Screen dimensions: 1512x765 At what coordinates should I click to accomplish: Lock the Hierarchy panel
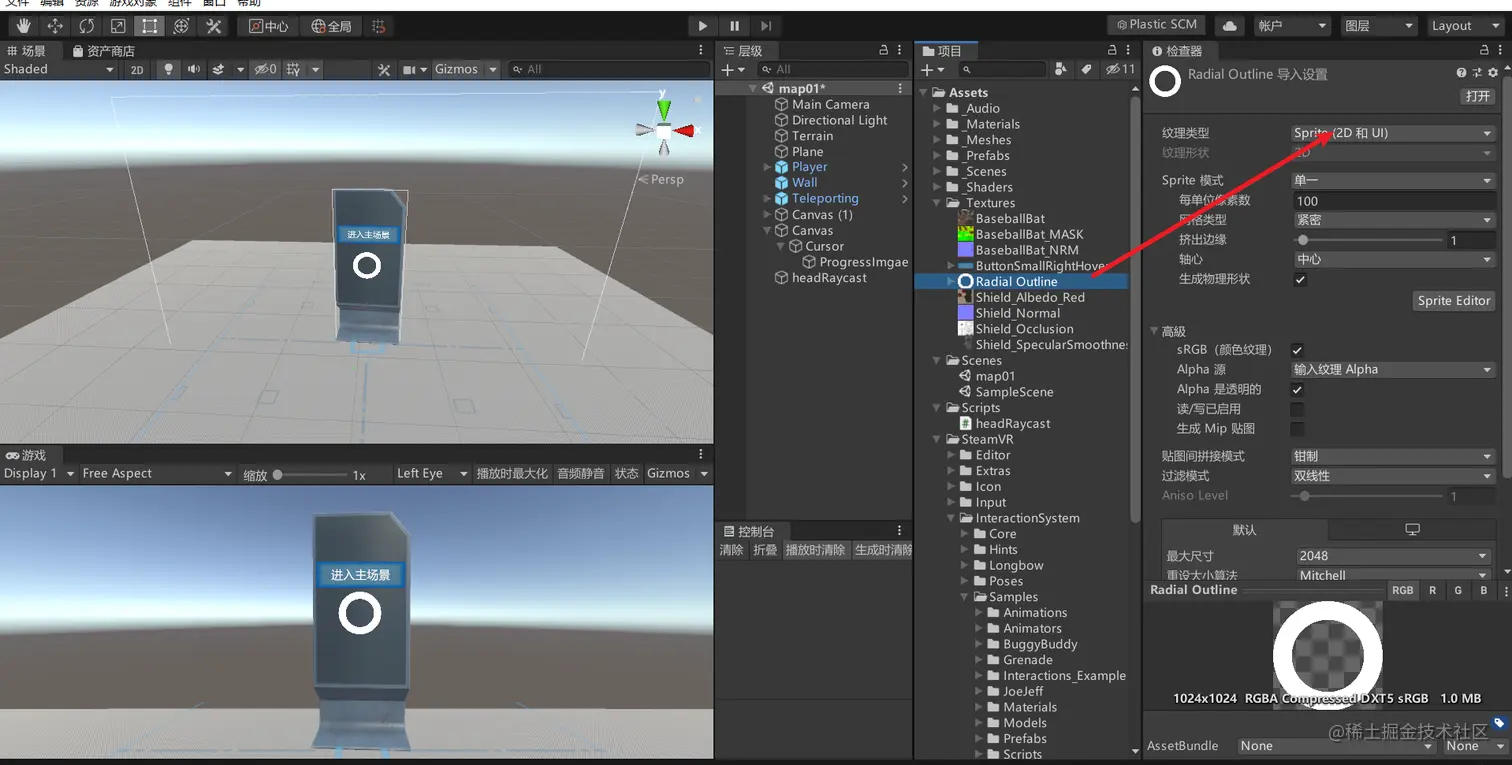tap(883, 50)
